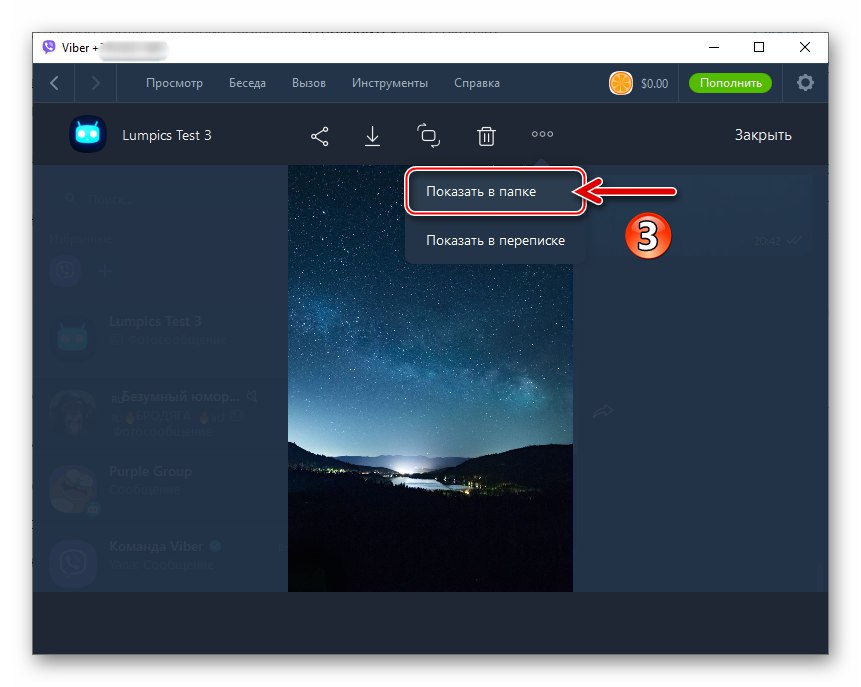This screenshot has width=861, height=687.
Task: Click the download (save as) arrow icon
Action: [x=372, y=136]
